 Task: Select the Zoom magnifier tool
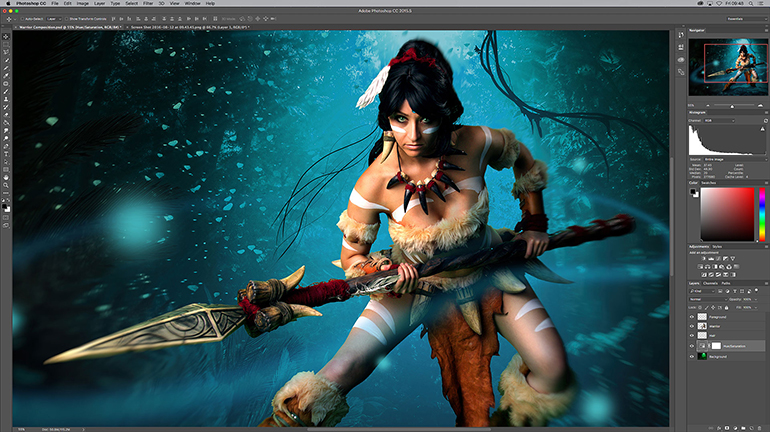6,186
